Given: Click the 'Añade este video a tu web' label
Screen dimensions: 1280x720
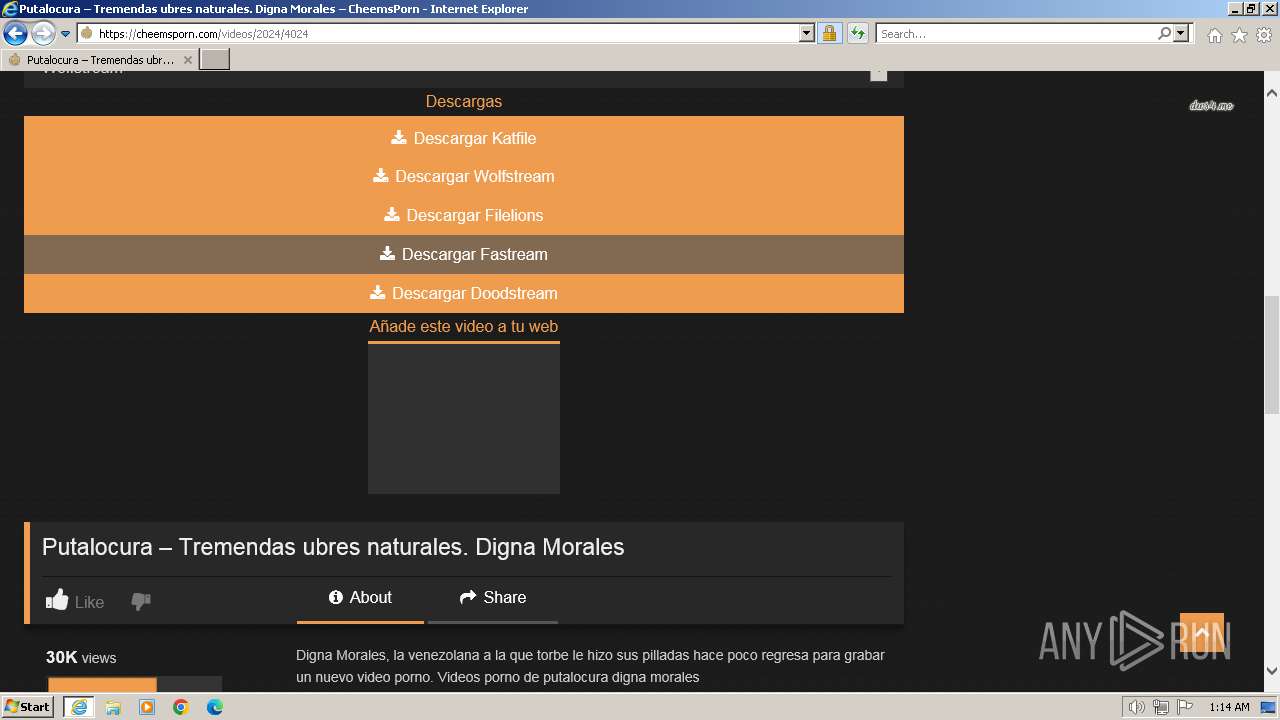Looking at the screenshot, I should pos(464,326).
